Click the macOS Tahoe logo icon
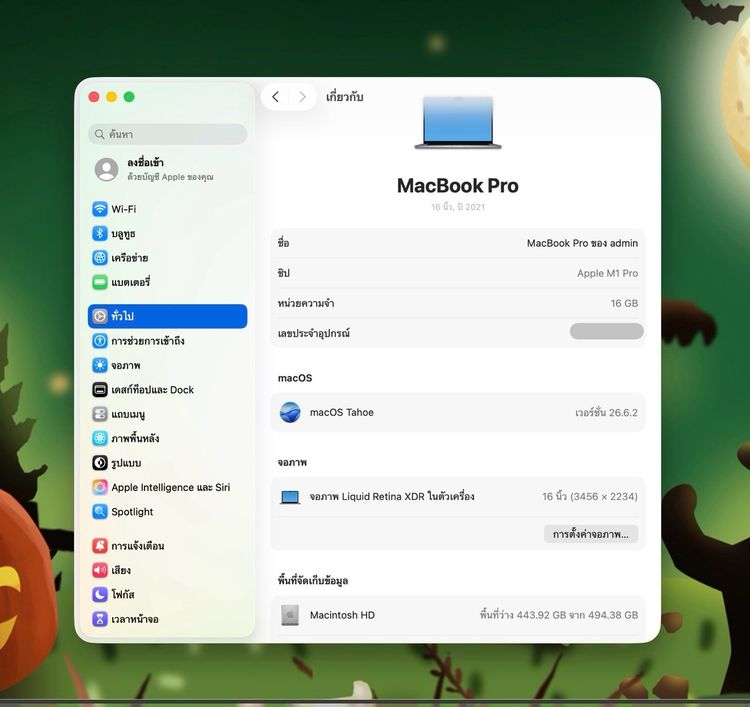The width and height of the screenshot is (750, 707). coord(290,412)
